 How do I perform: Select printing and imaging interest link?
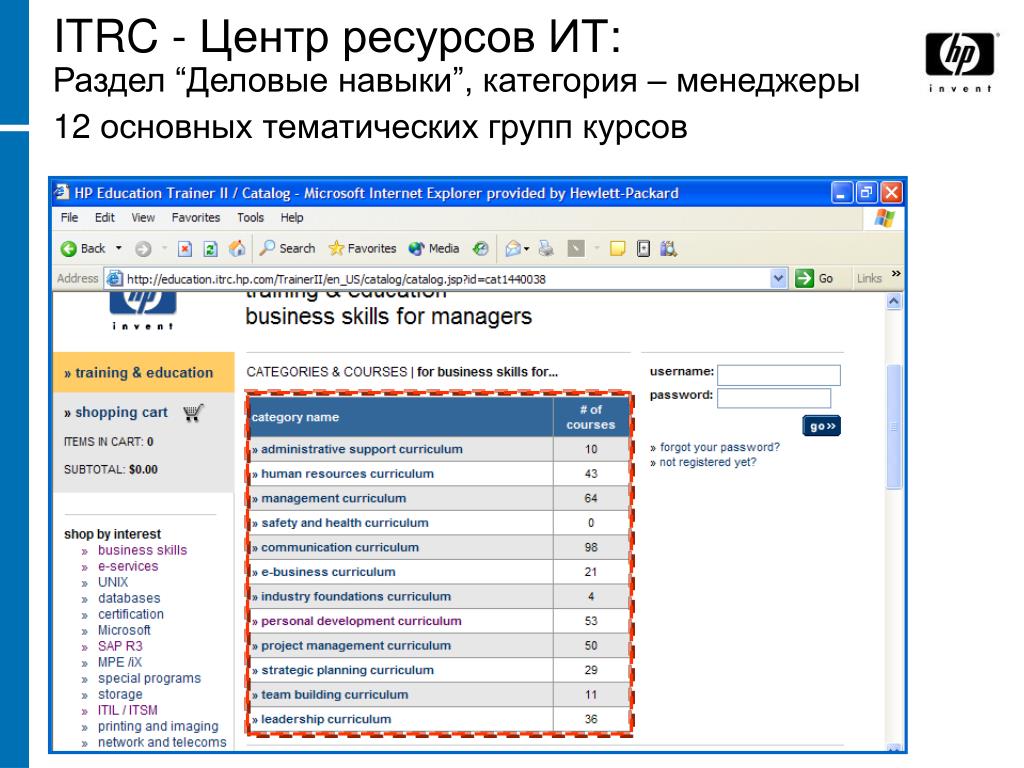(158, 726)
